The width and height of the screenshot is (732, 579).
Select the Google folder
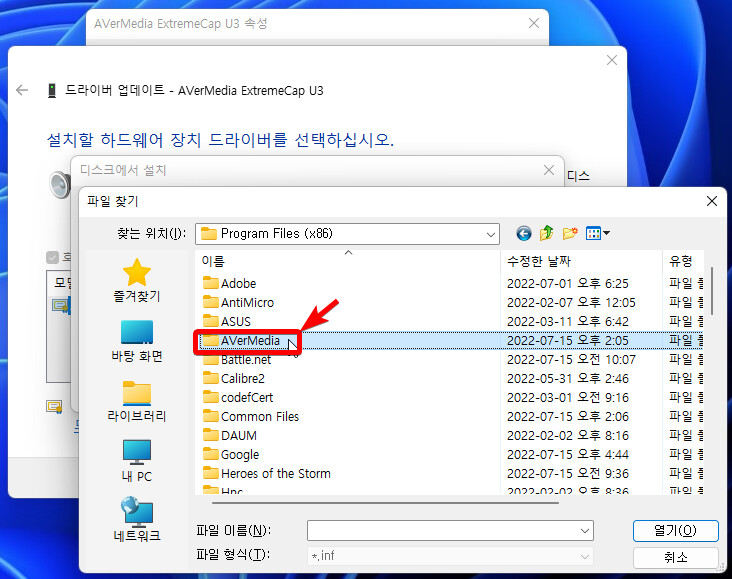231,455
